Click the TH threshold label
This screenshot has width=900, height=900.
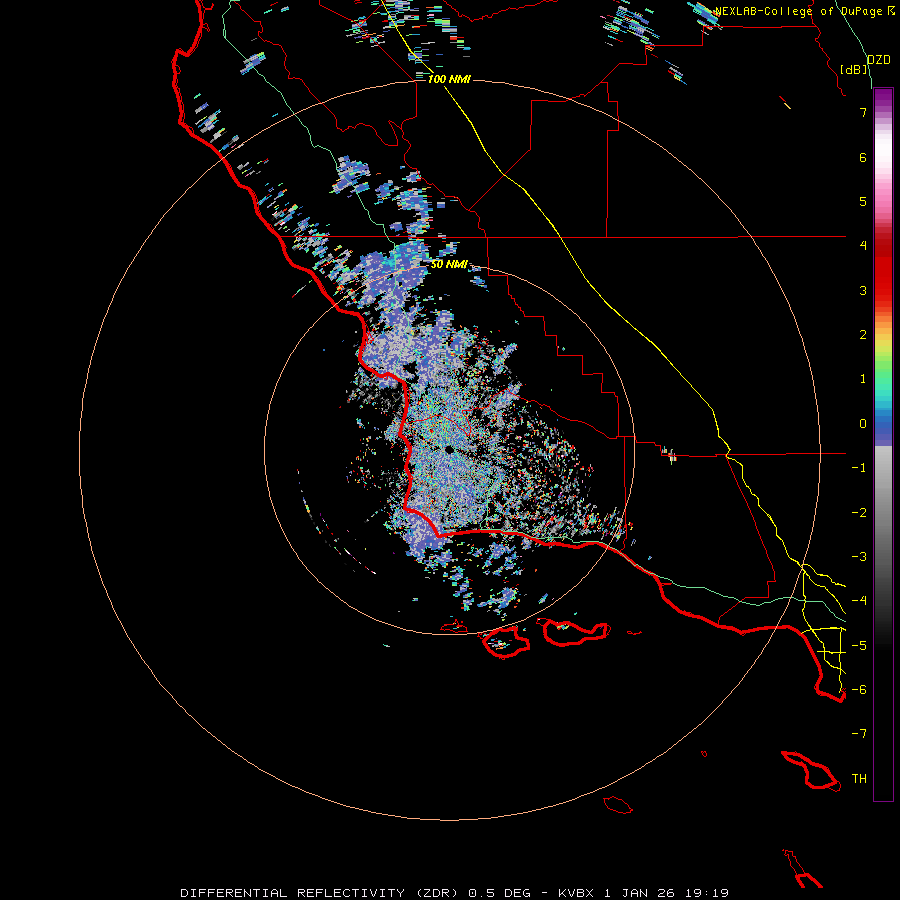tap(859, 779)
